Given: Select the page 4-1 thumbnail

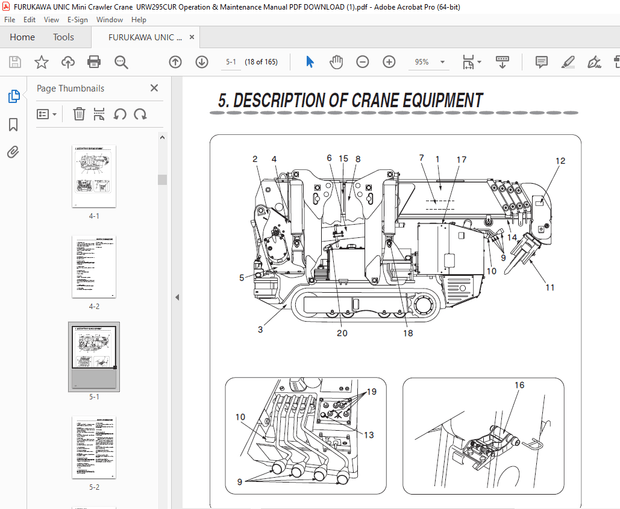Looking at the screenshot, I should click(x=94, y=176).
